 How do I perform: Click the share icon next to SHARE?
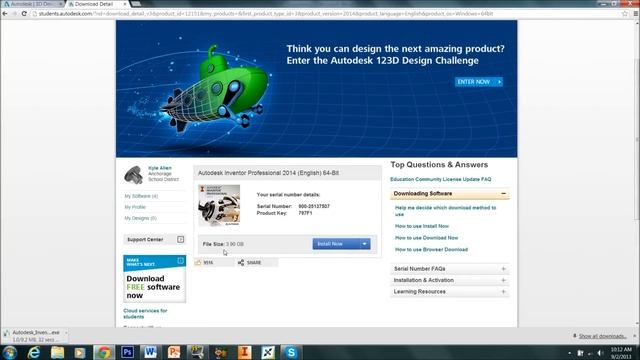241,262
